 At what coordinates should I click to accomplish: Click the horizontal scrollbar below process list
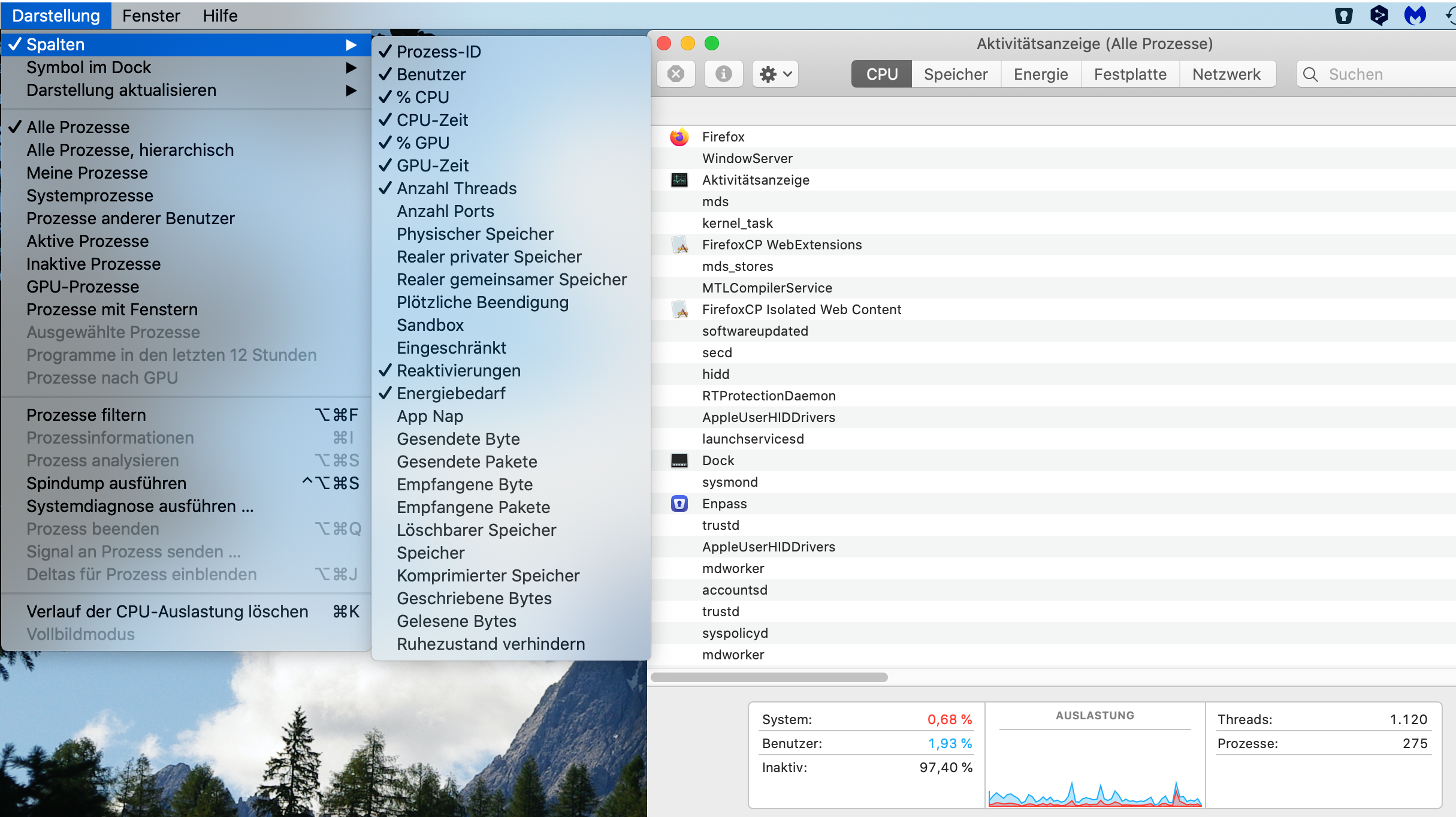pyautogui.click(x=769, y=677)
